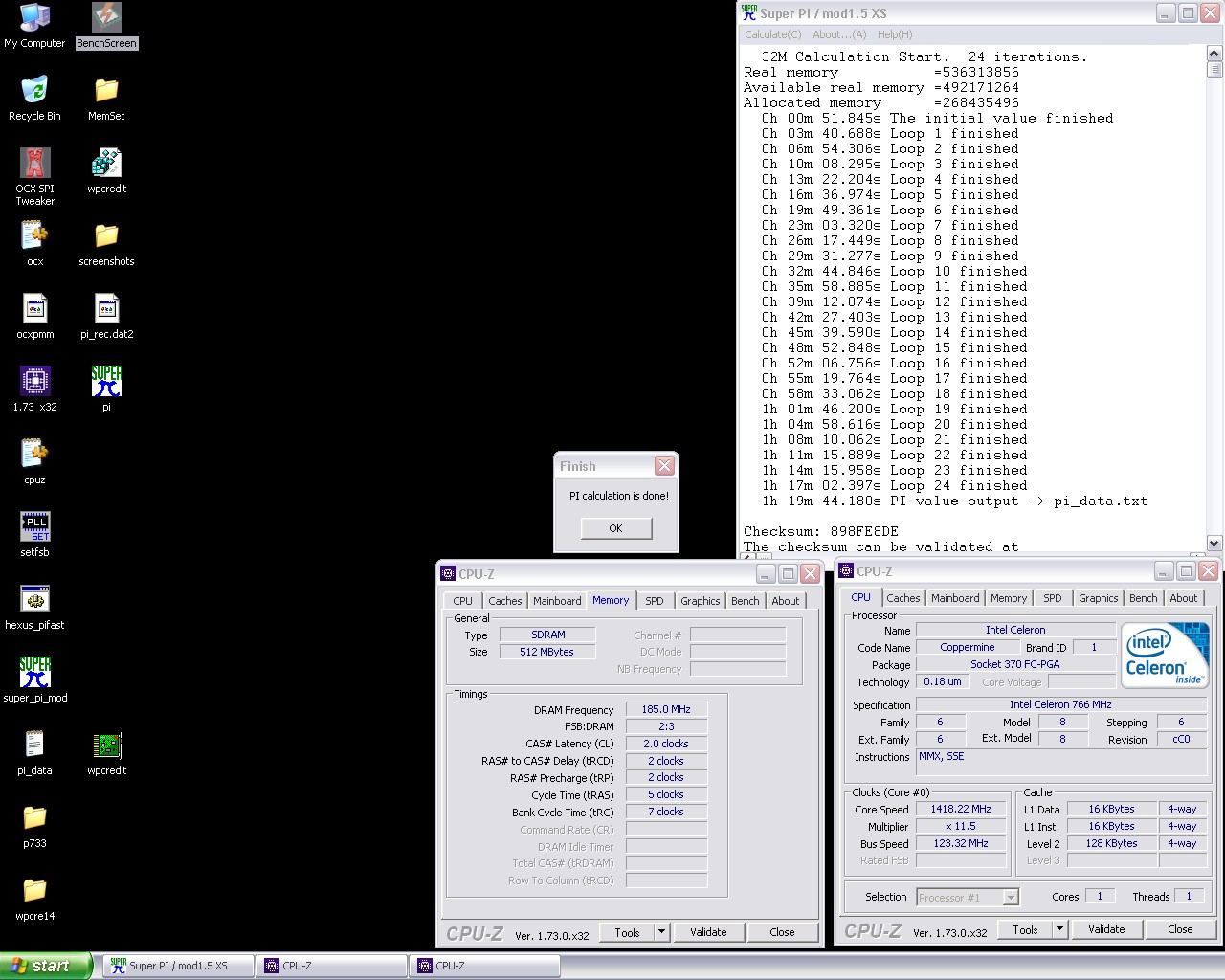Switch to Graphics tab in Memory CPU-Z window
Screen dimensions: 1225x980
coord(701,601)
